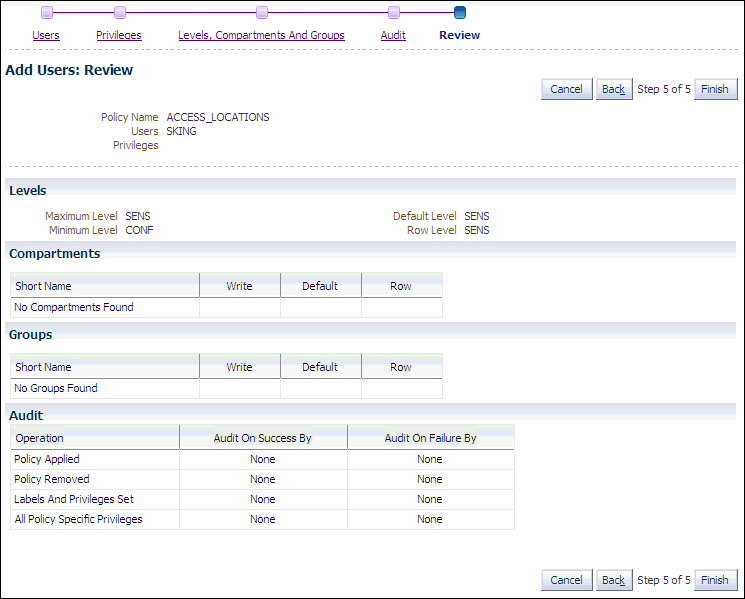Jump to the Audit step link
Viewport: 745px width, 599px height.
coord(393,35)
